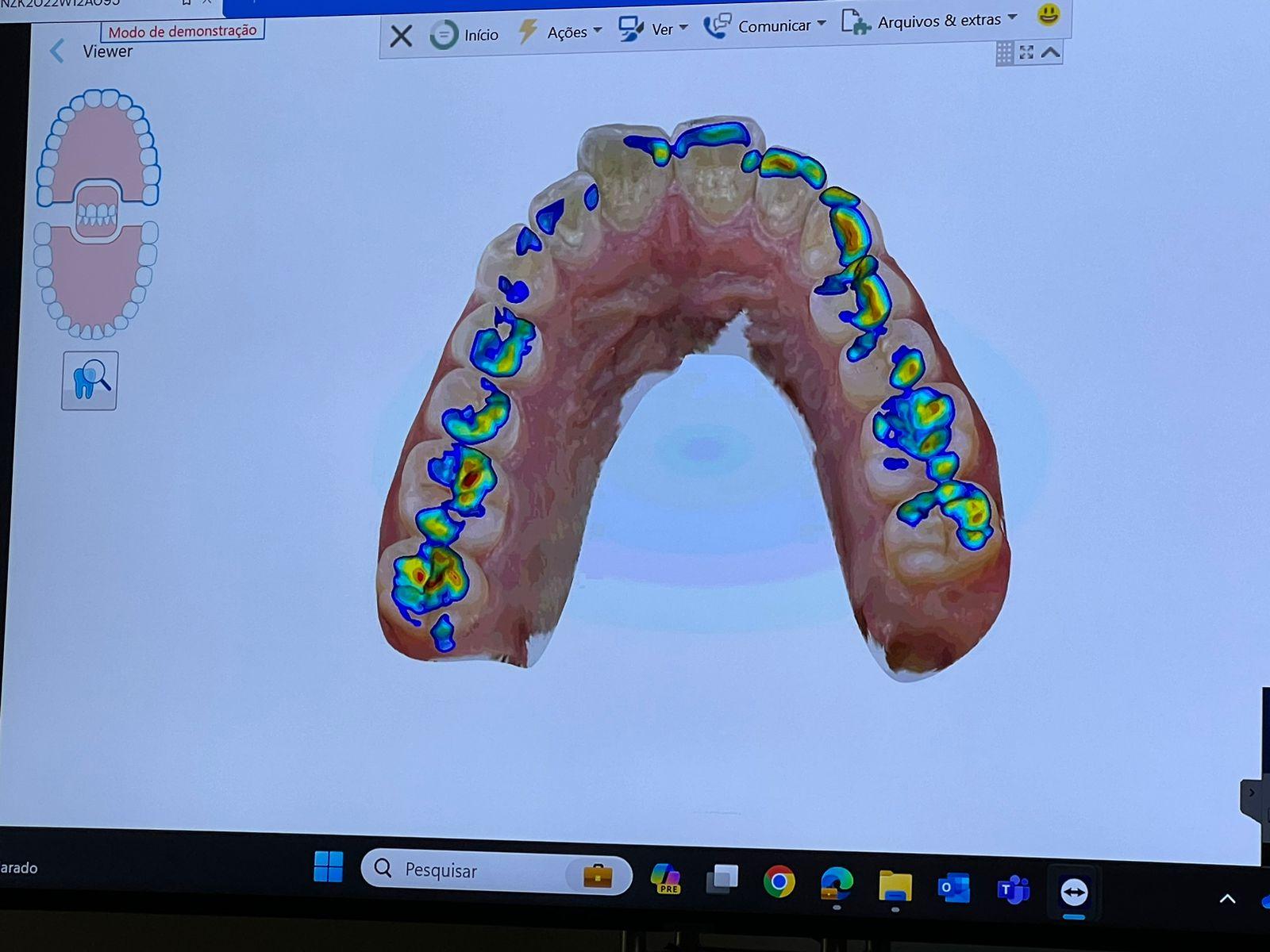This screenshot has width=1270, height=952.
Task: Expand the Ações dropdown arrow
Action: tap(598, 30)
